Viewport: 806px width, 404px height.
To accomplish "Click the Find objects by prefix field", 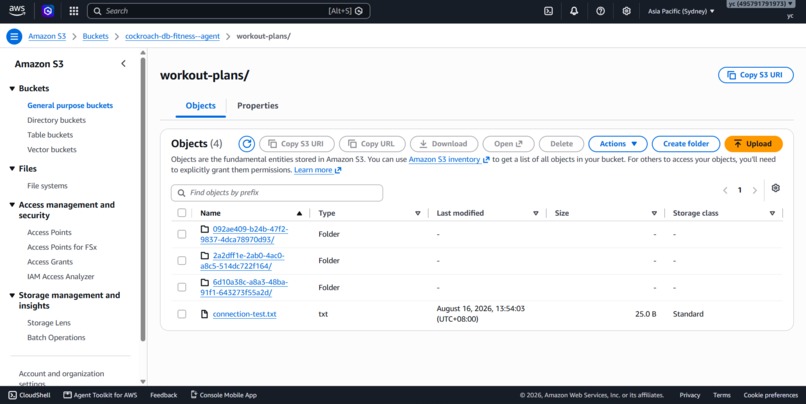I will tap(277, 193).
